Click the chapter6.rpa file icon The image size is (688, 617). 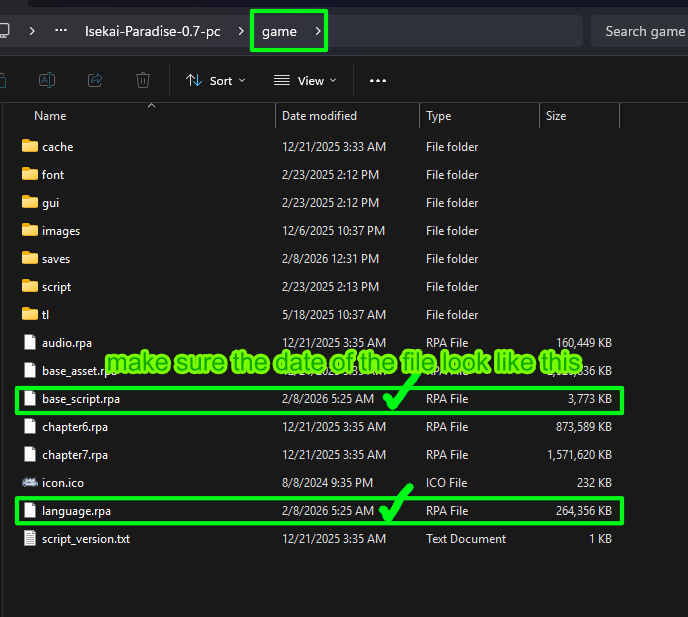pyautogui.click(x=30, y=427)
